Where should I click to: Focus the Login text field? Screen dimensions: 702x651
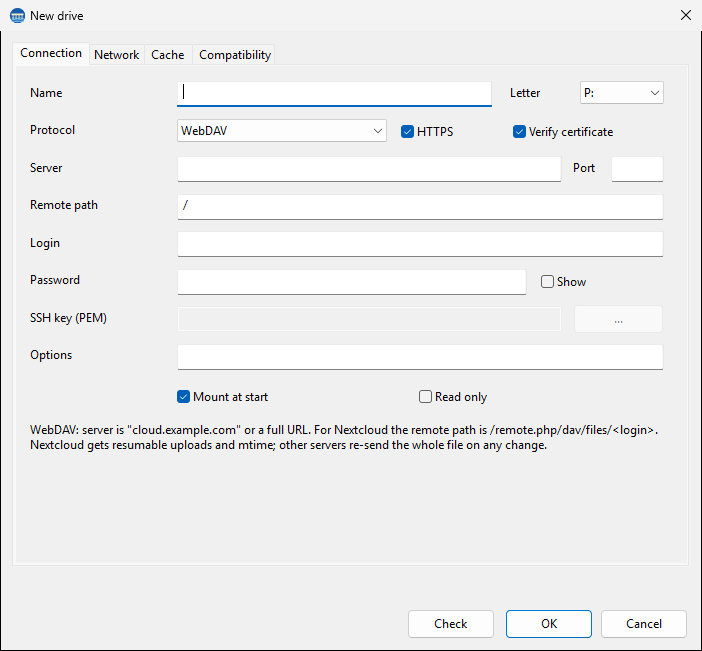[420, 244]
